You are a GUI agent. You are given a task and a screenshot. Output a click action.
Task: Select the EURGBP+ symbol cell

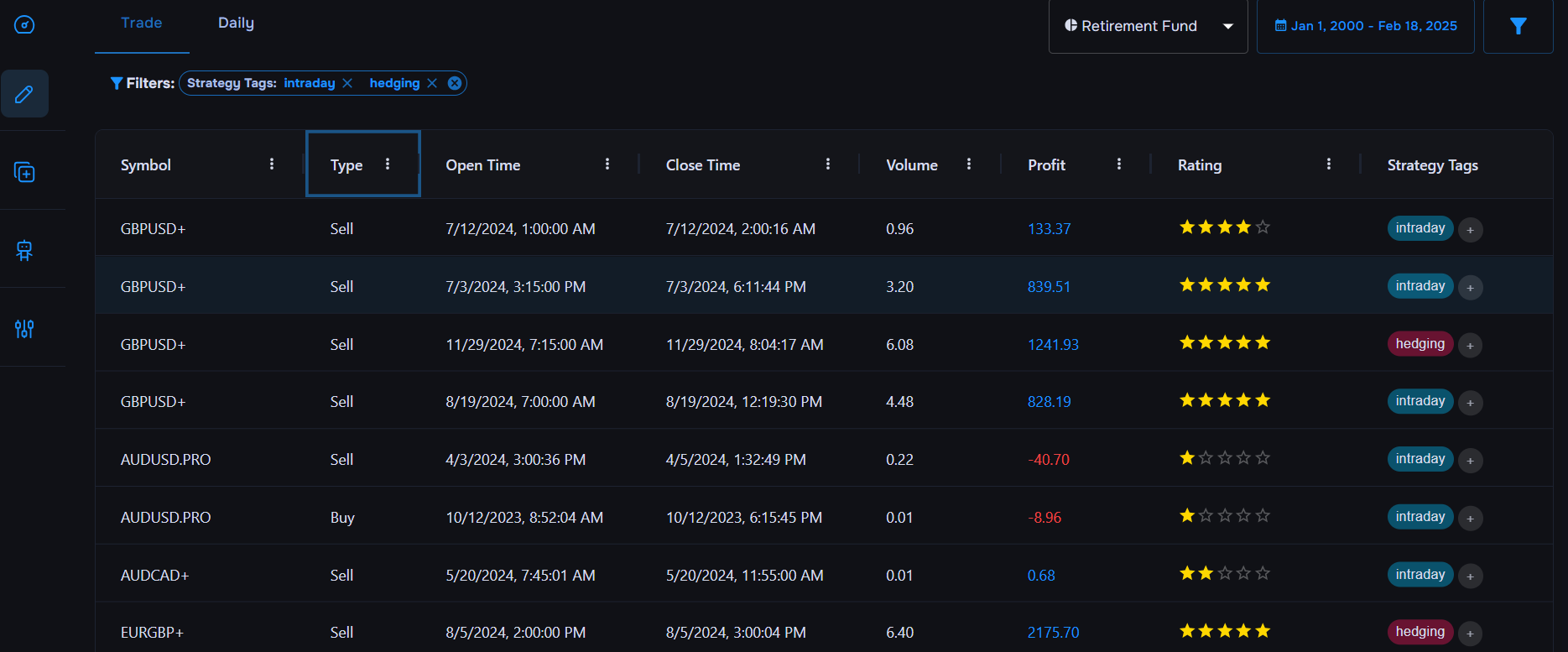pos(152,633)
